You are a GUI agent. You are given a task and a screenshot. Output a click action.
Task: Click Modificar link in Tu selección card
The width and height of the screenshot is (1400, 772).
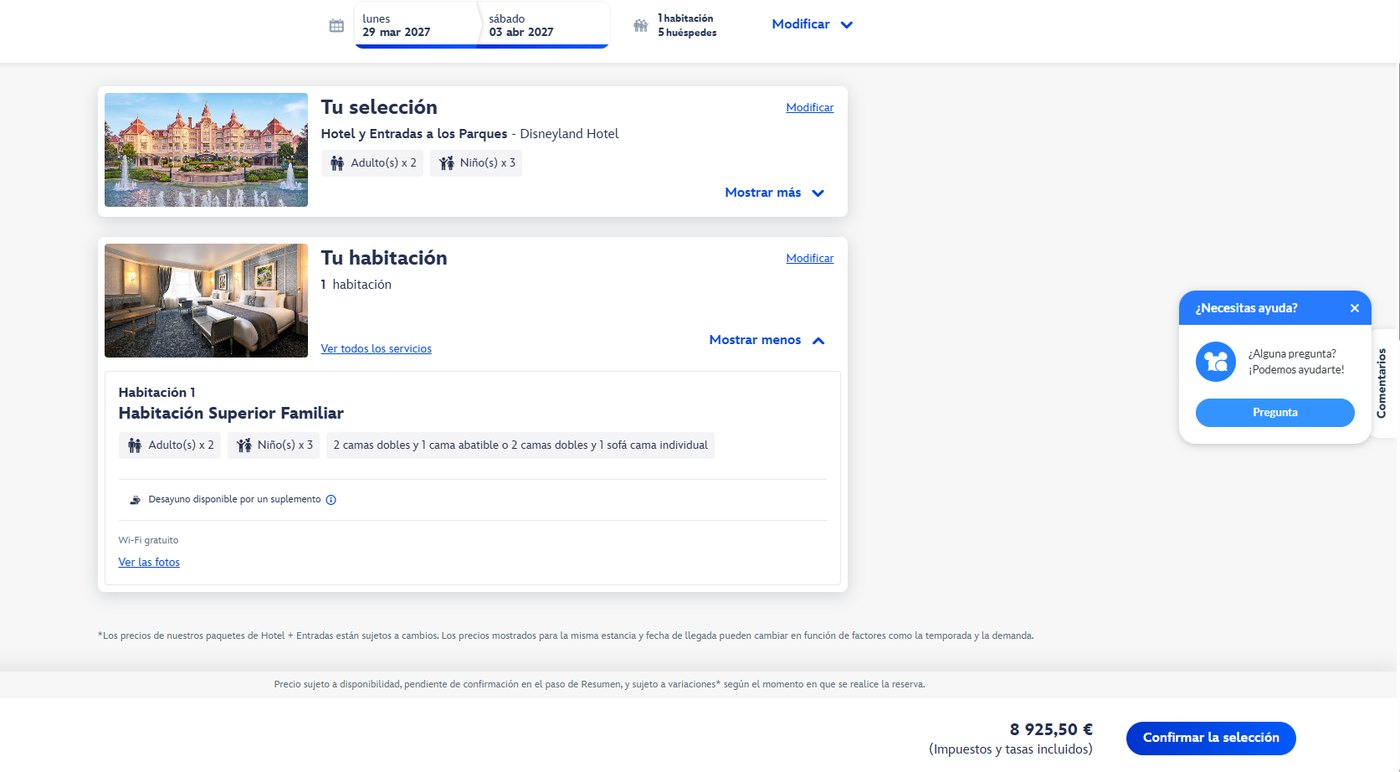pyautogui.click(x=810, y=108)
